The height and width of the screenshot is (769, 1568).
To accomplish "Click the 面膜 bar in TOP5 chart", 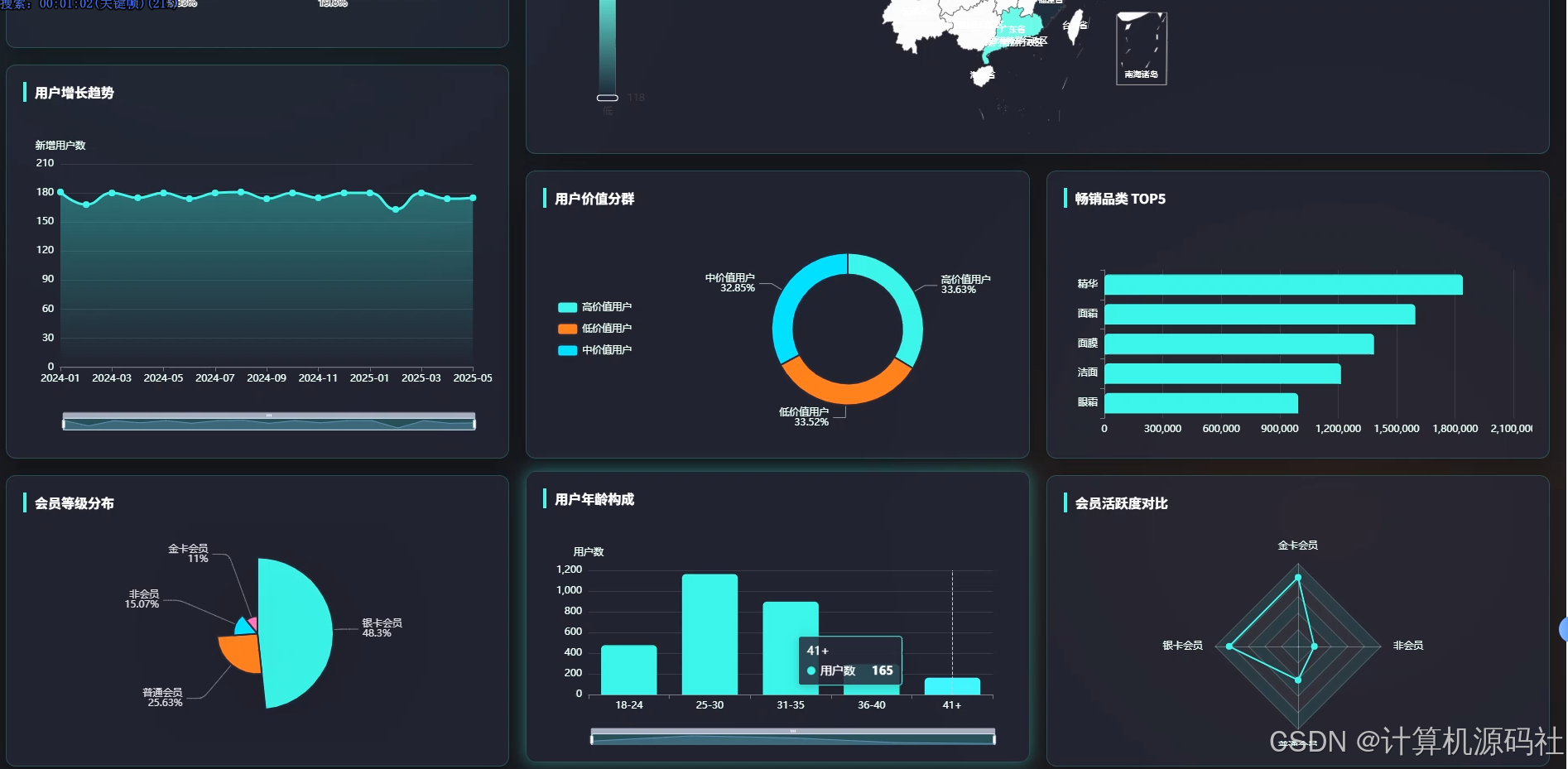I will [x=1239, y=344].
